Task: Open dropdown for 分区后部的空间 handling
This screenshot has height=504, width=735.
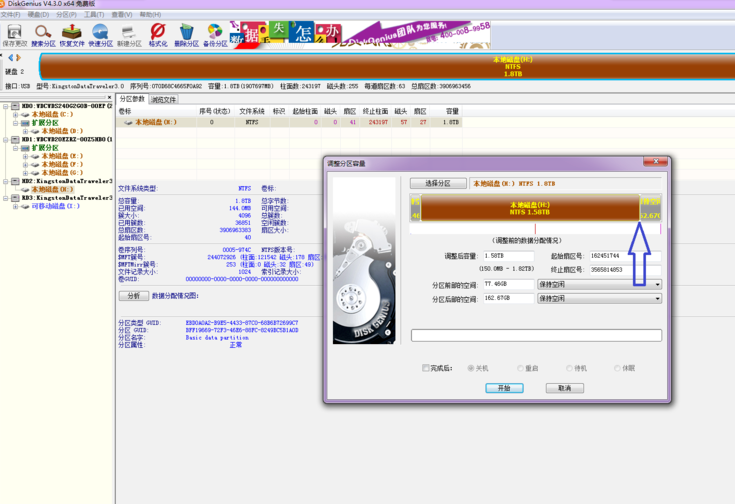Action: [657, 299]
